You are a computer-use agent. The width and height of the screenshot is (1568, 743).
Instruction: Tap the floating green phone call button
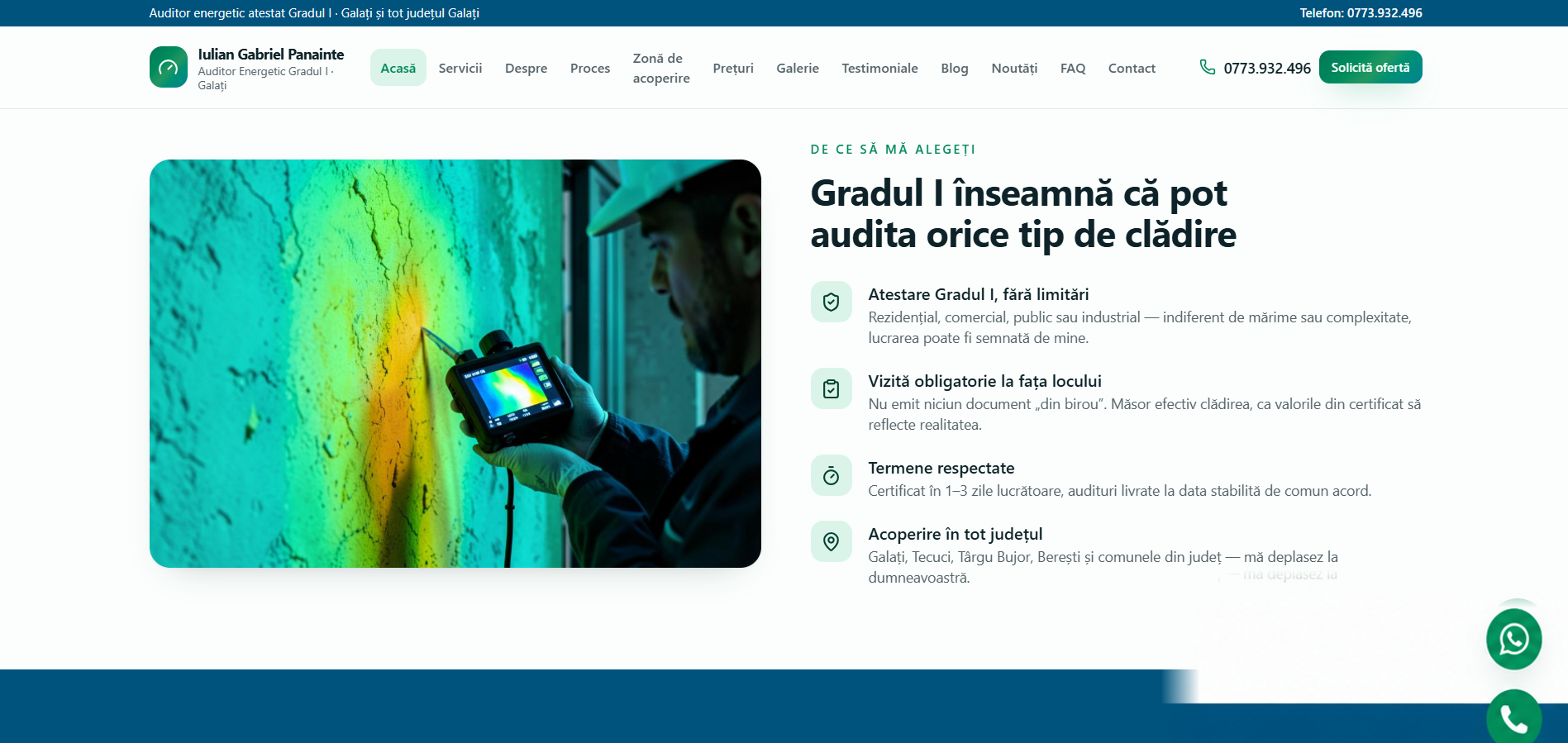coord(1513,717)
